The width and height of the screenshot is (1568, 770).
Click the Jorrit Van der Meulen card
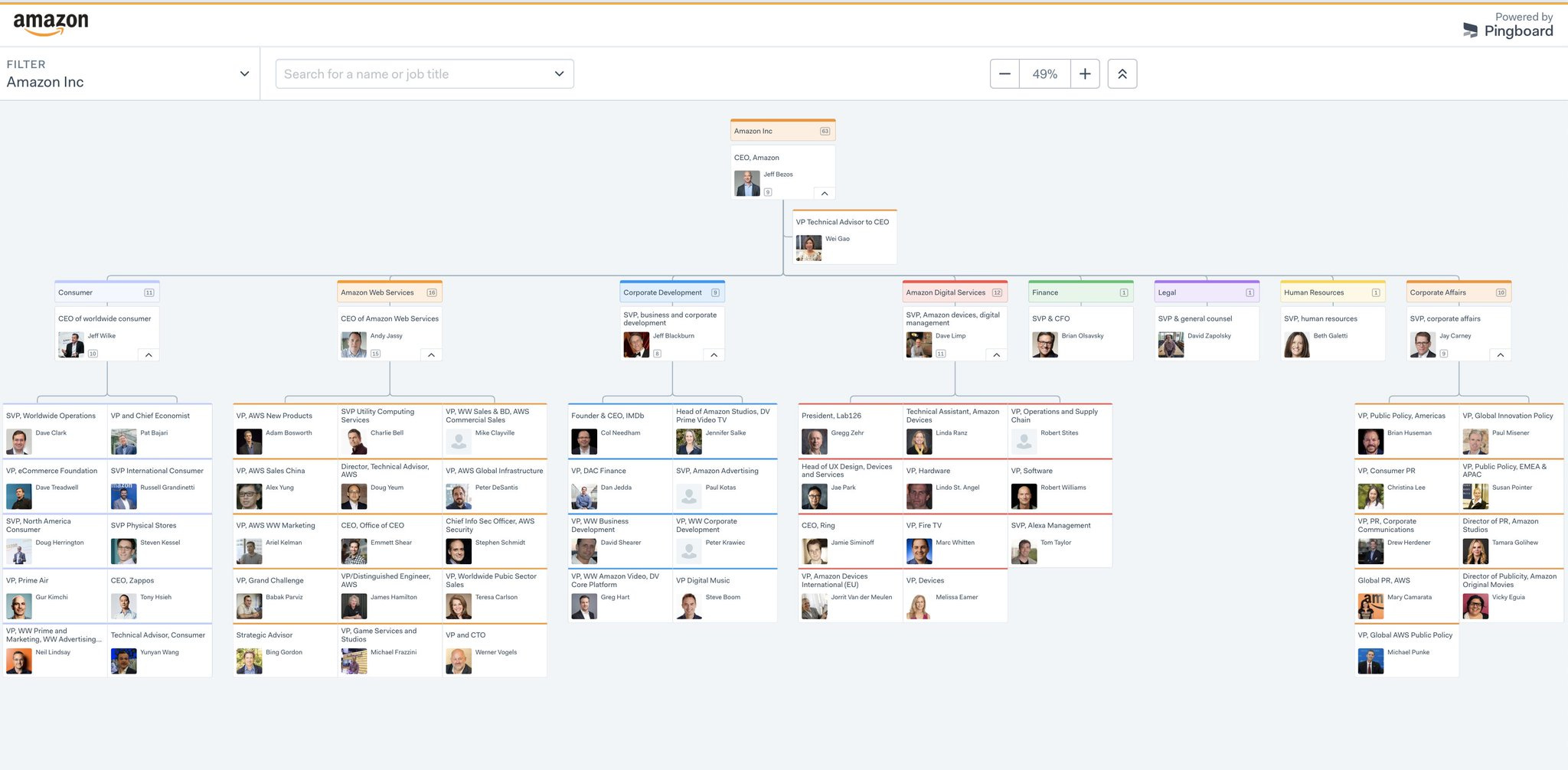coord(851,595)
